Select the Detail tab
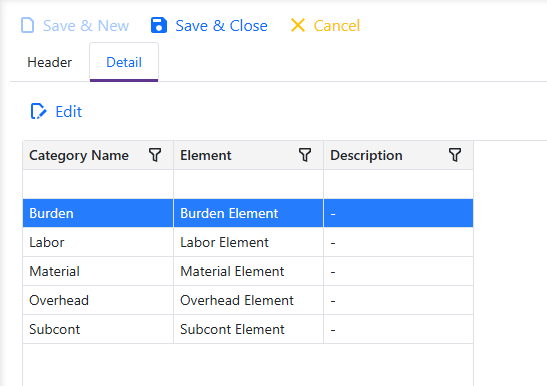Image resolution: width=547 pixels, height=386 pixels. click(124, 62)
